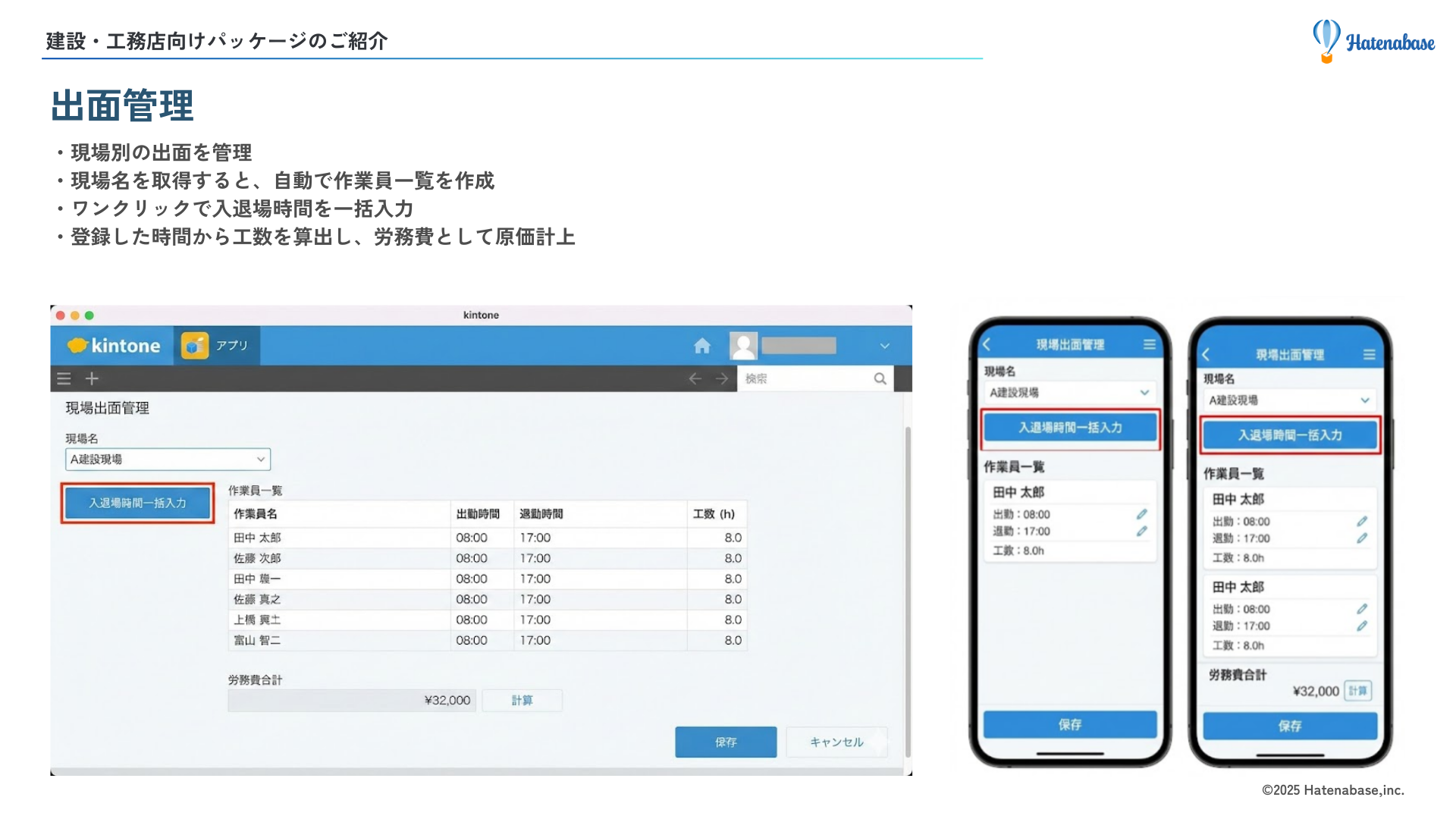Click the 計算 button beside ¥32,000 field
1456x819 pixels.
point(522,700)
